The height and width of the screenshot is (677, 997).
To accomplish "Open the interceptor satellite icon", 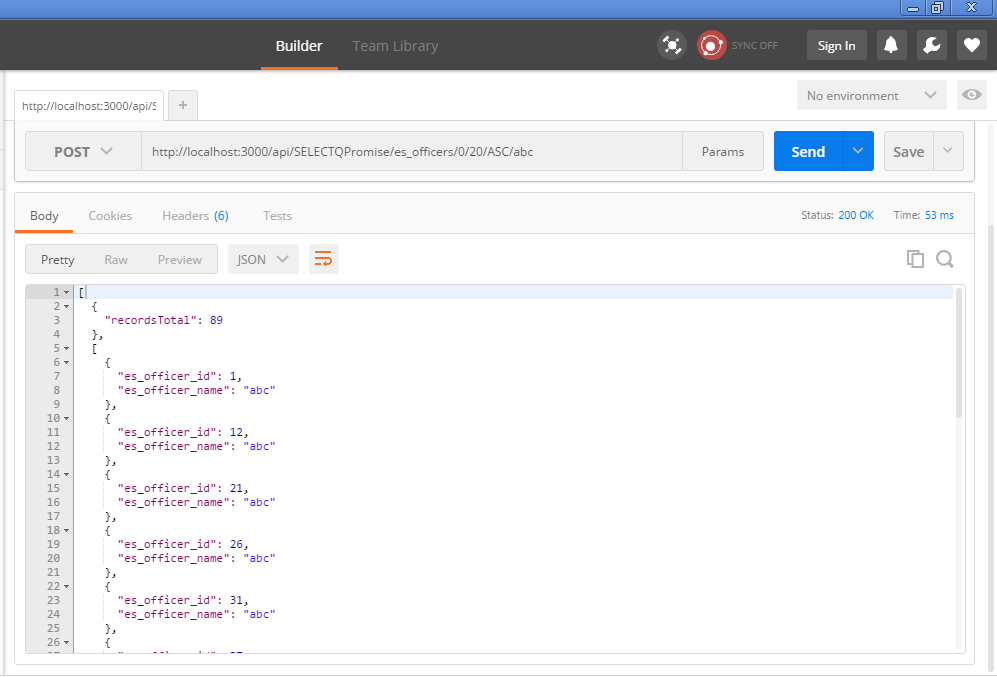I will 671,45.
